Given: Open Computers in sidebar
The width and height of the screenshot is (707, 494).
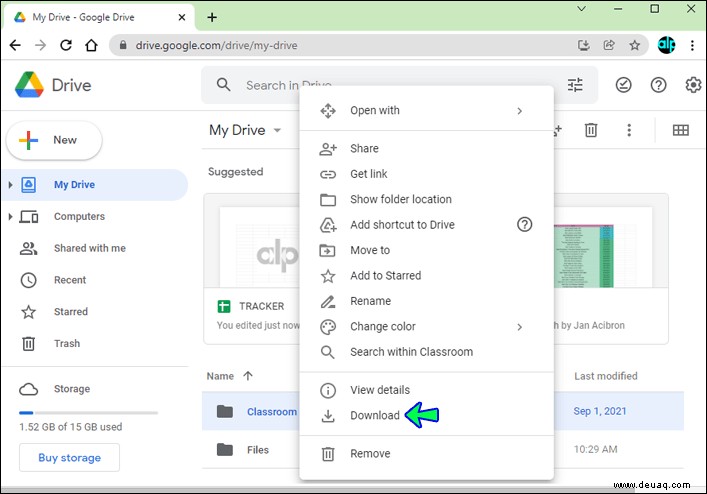Looking at the screenshot, I should (x=95, y=216).
